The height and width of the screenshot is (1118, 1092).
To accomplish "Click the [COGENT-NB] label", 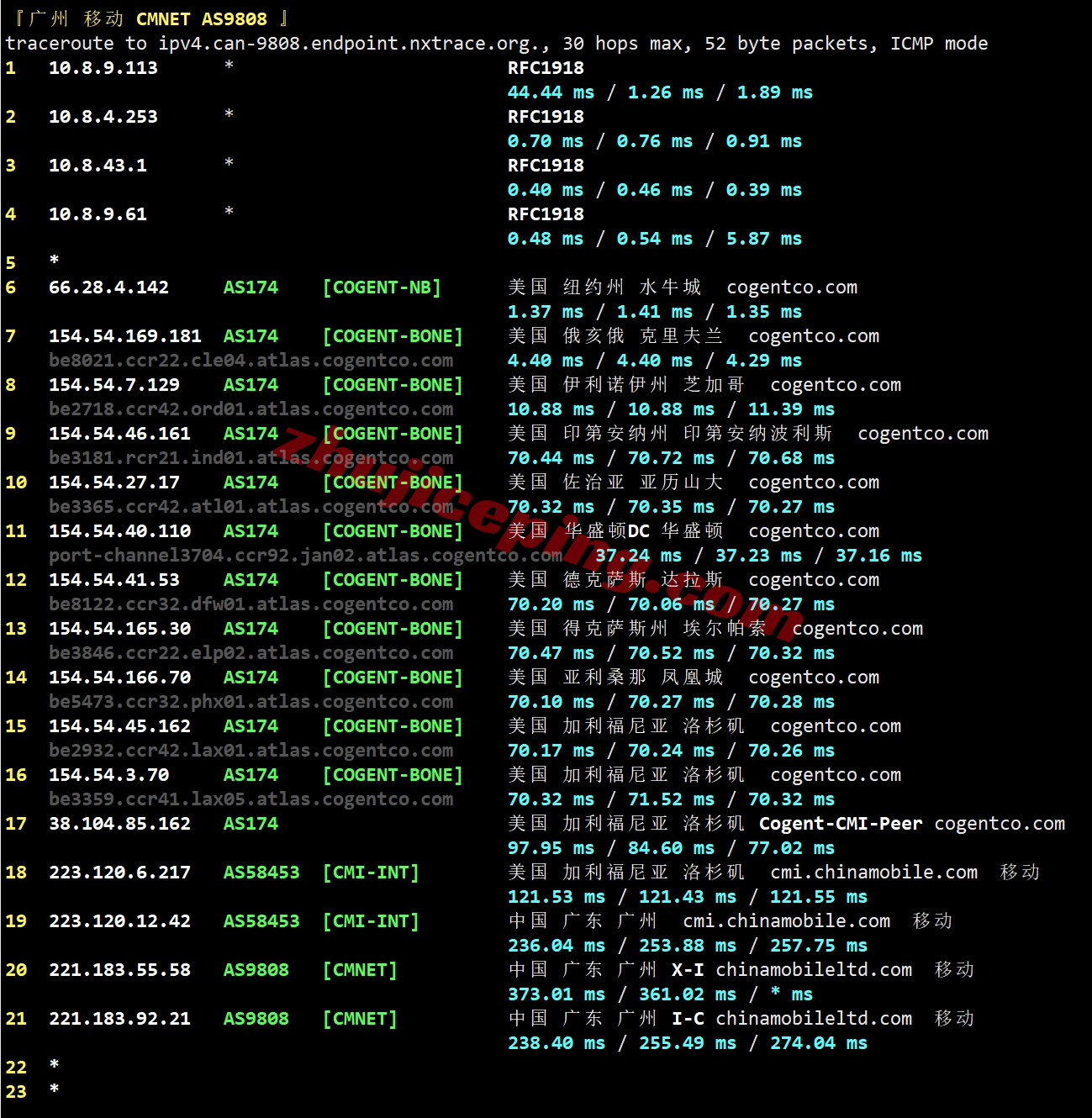I will tap(382, 287).
